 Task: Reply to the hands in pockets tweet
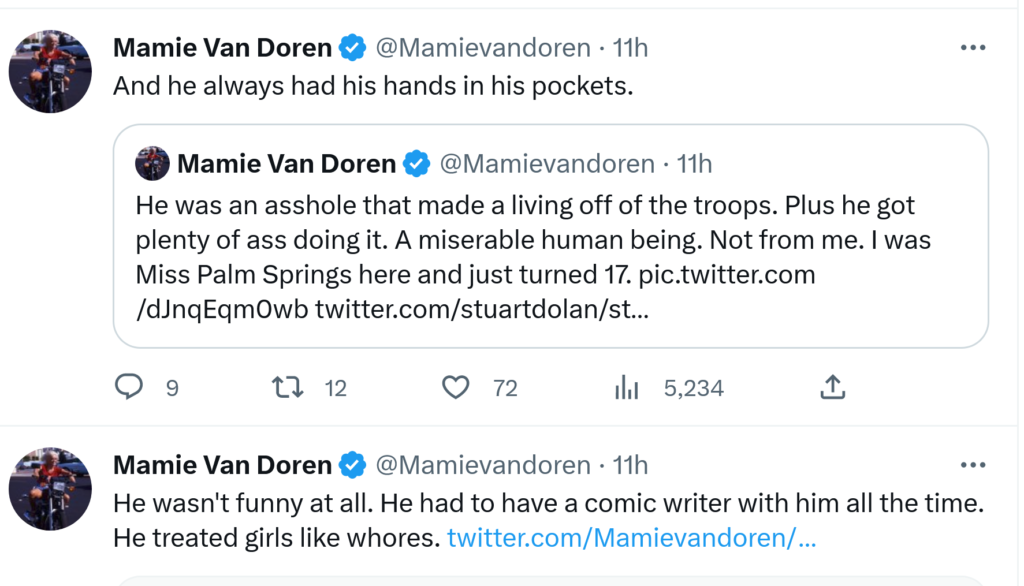(129, 387)
